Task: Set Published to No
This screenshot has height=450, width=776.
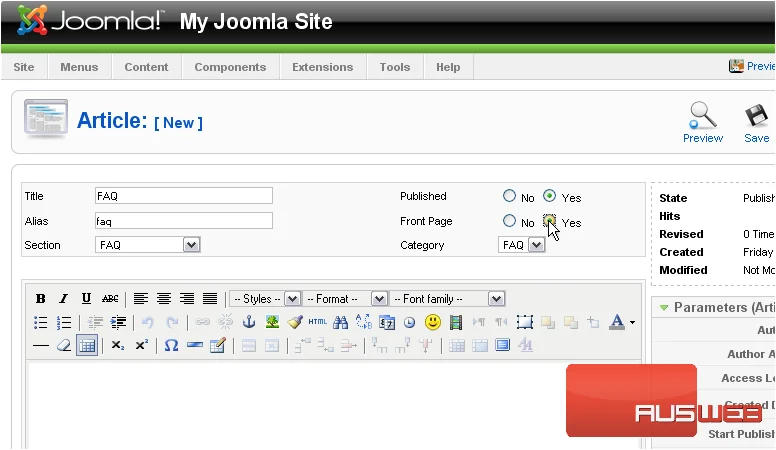Action: coord(509,196)
